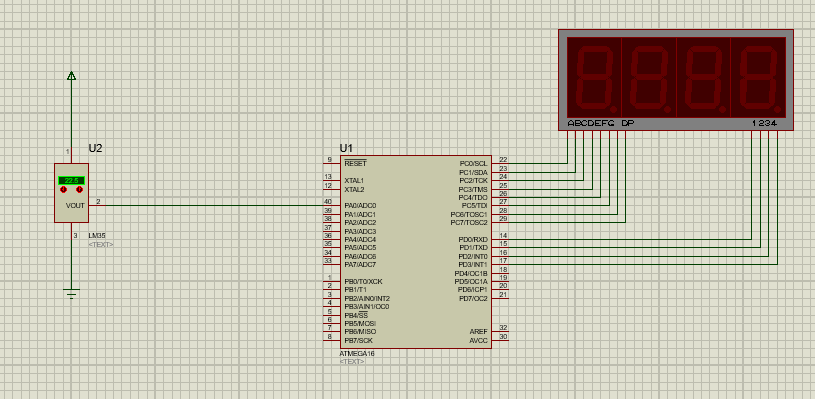Viewport: 815px width, 399px height.
Task: Click the PA0/ADC0 pin label
Action: (x=360, y=206)
